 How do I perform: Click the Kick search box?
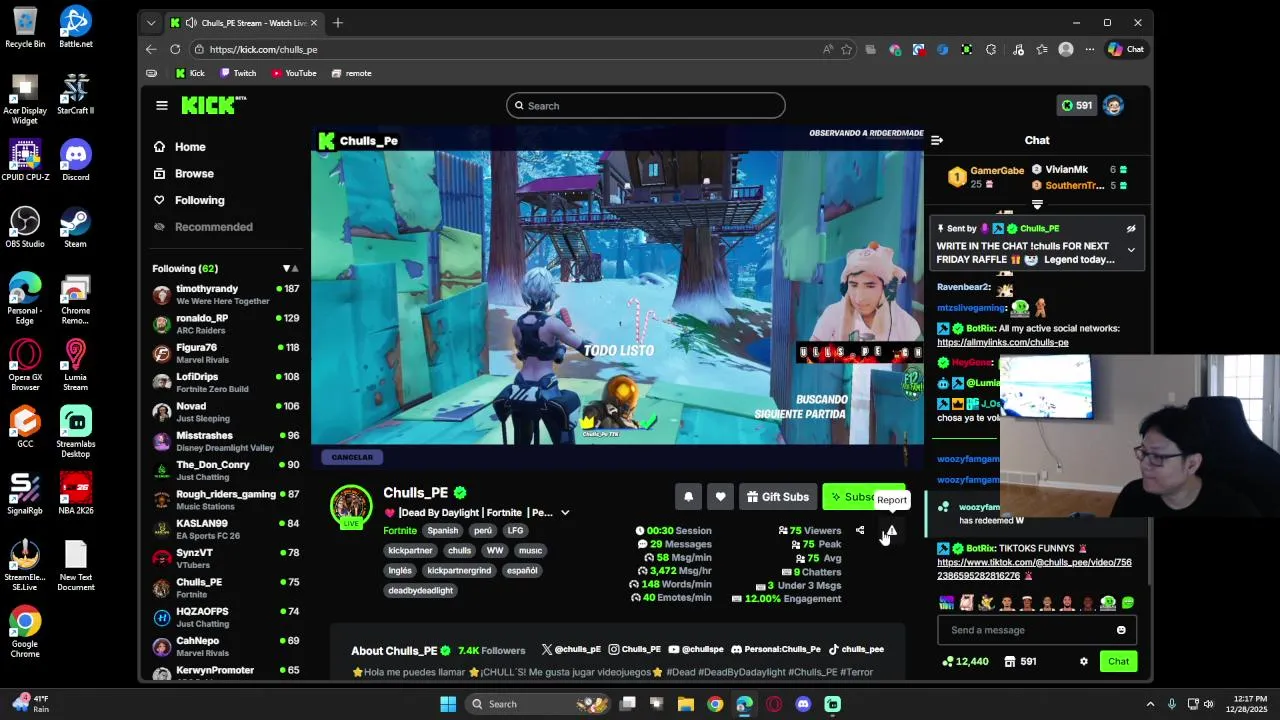point(645,105)
